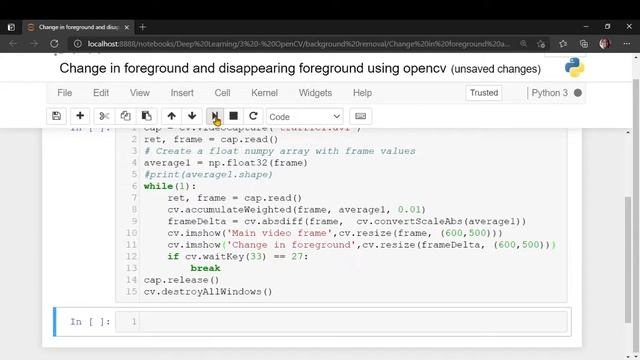Click the 'cap.release()' code line
The height and width of the screenshot is (360, 640).
point(181,280)
